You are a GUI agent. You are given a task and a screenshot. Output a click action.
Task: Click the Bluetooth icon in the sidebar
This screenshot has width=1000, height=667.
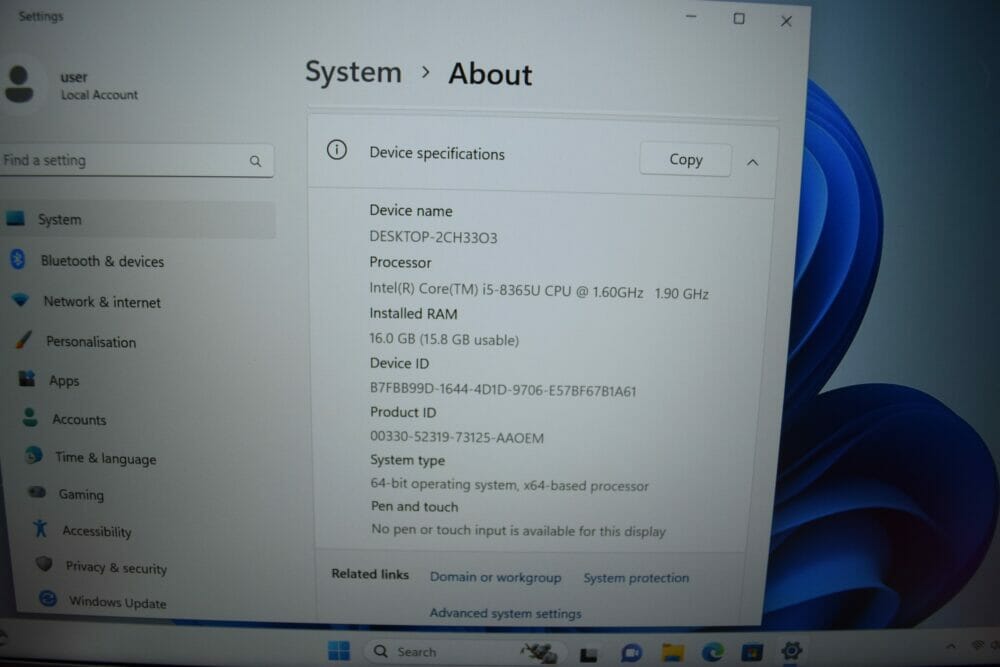pos(18,259)
